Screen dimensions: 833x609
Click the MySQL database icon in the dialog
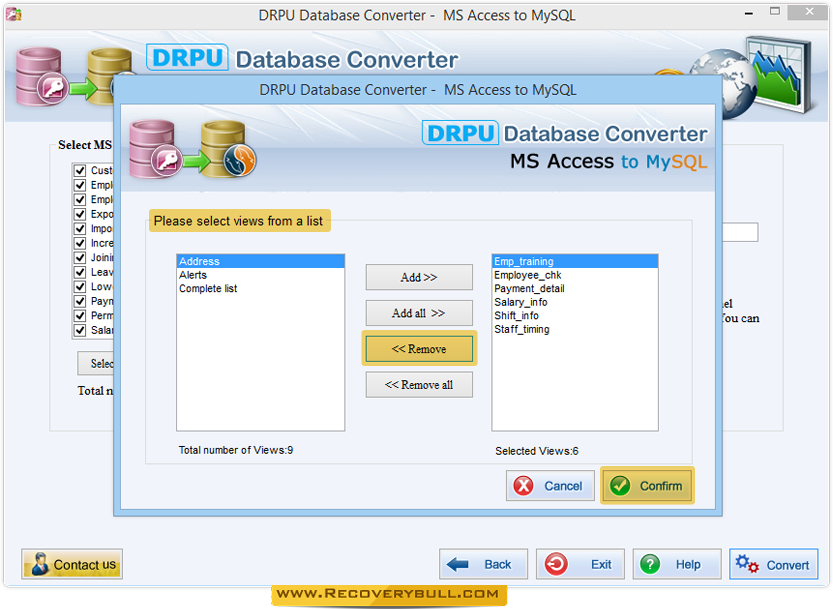pos(228,149)
